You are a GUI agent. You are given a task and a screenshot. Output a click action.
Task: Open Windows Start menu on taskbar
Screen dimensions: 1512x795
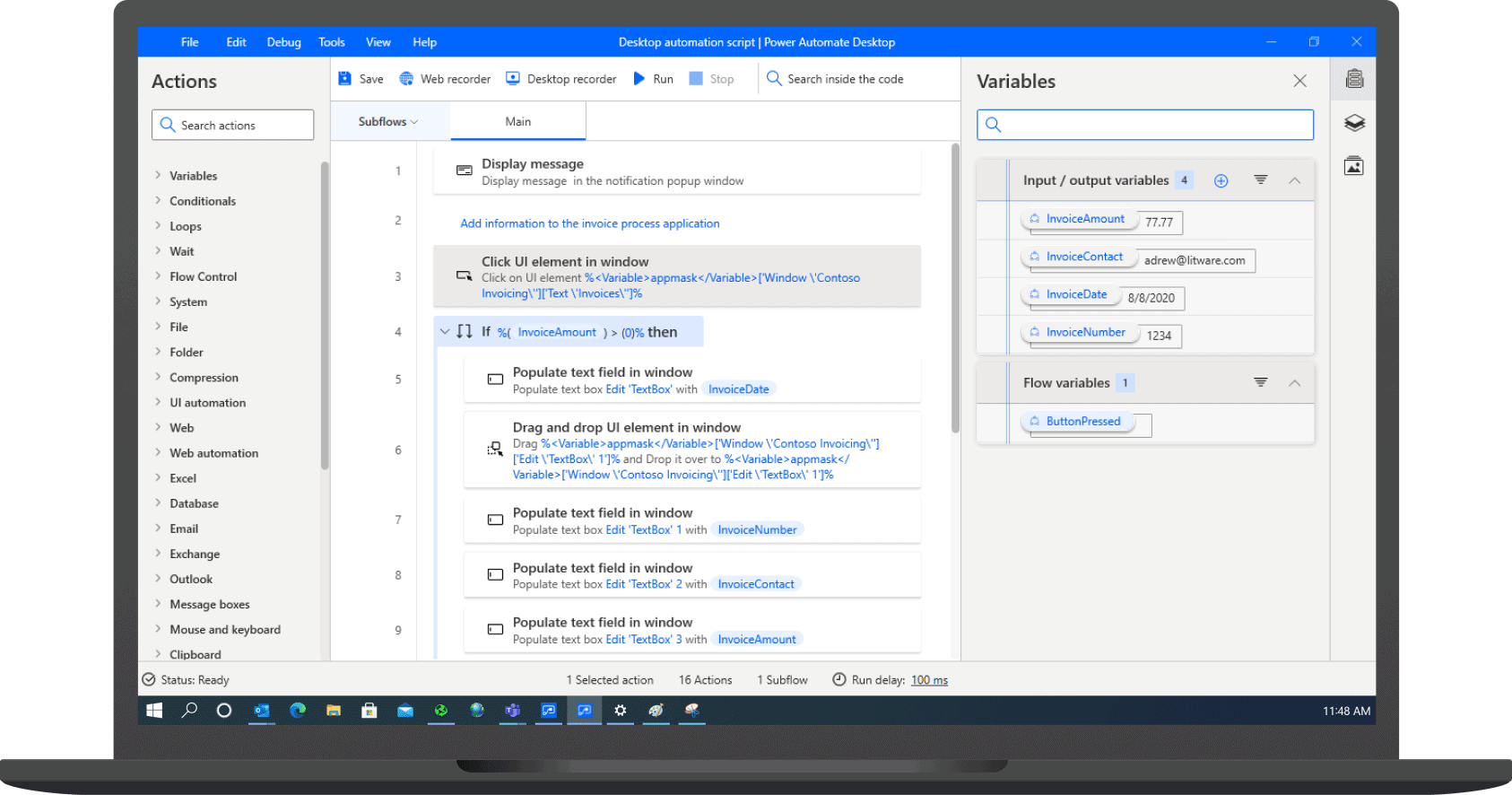pos(154,711)
